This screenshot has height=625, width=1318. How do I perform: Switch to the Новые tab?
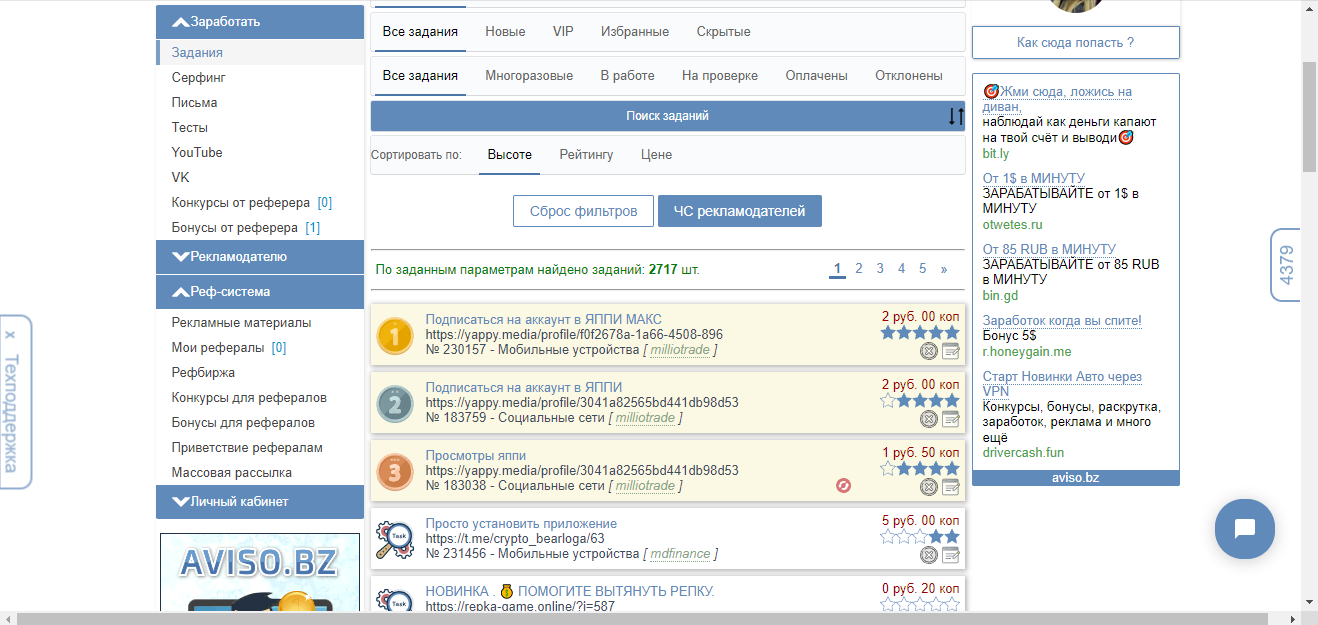click(x=505, y=32)
